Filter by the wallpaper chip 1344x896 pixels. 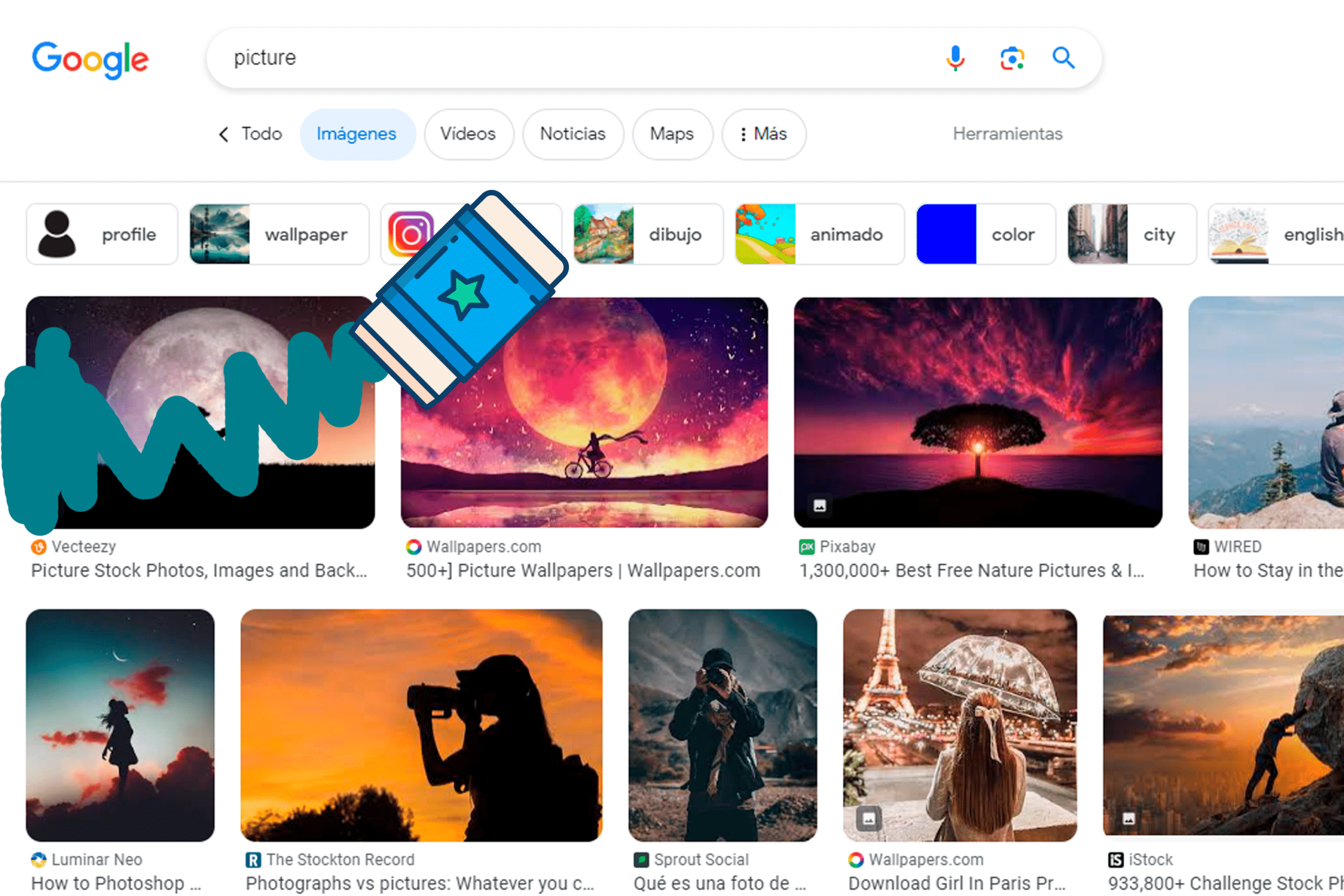click(x=279, y=234)
